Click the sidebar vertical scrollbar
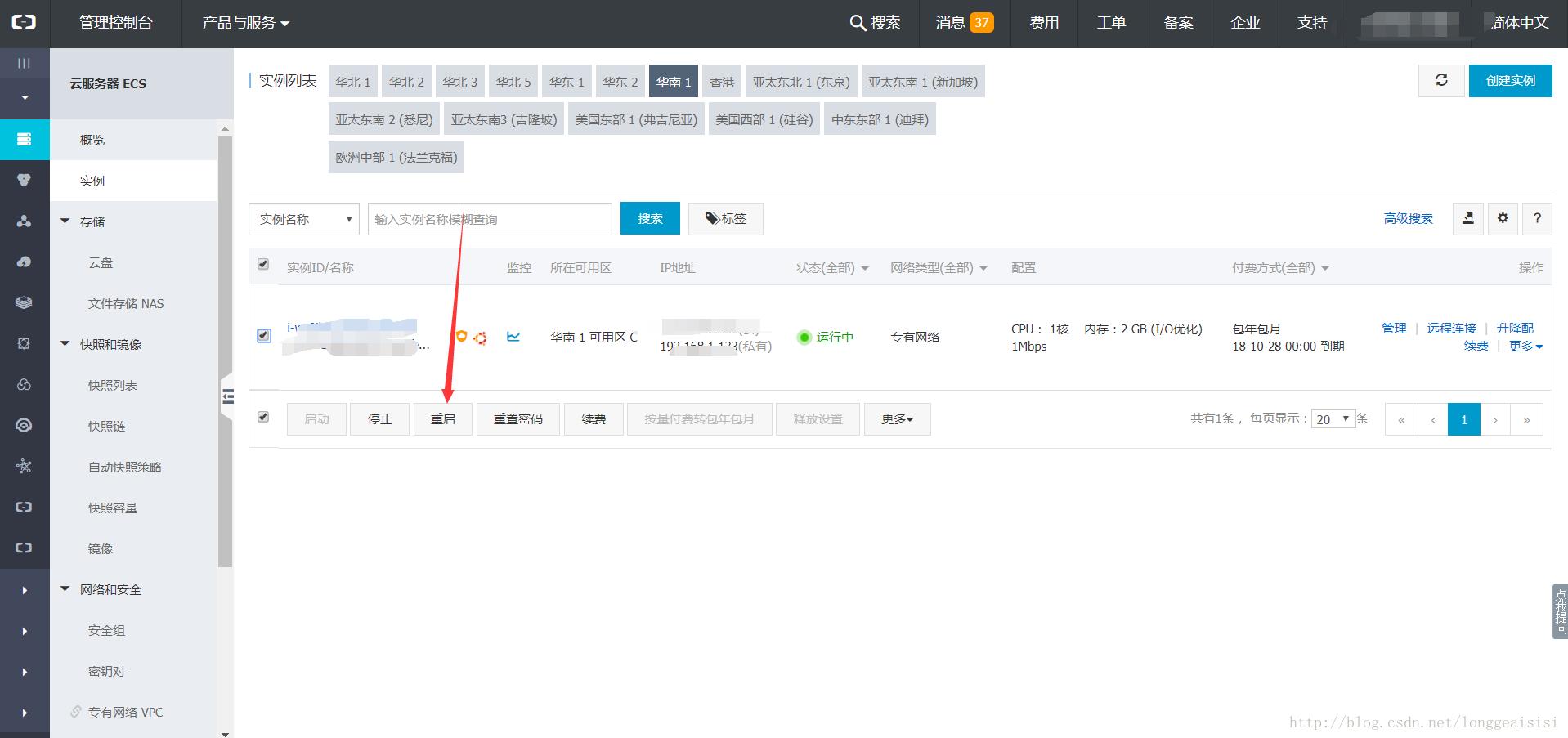Image resolution: width=1568 pixels, height=738 pixels. [226, 351]
